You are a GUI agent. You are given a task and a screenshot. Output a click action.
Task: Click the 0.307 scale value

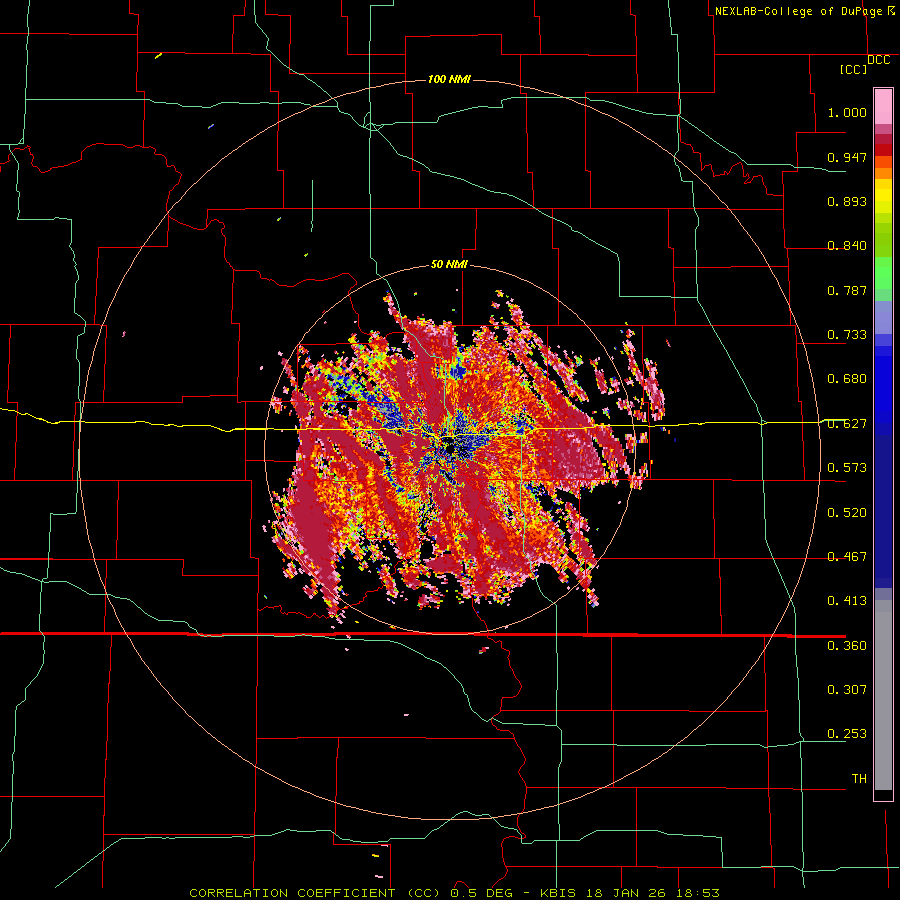[x=847, y=690]
